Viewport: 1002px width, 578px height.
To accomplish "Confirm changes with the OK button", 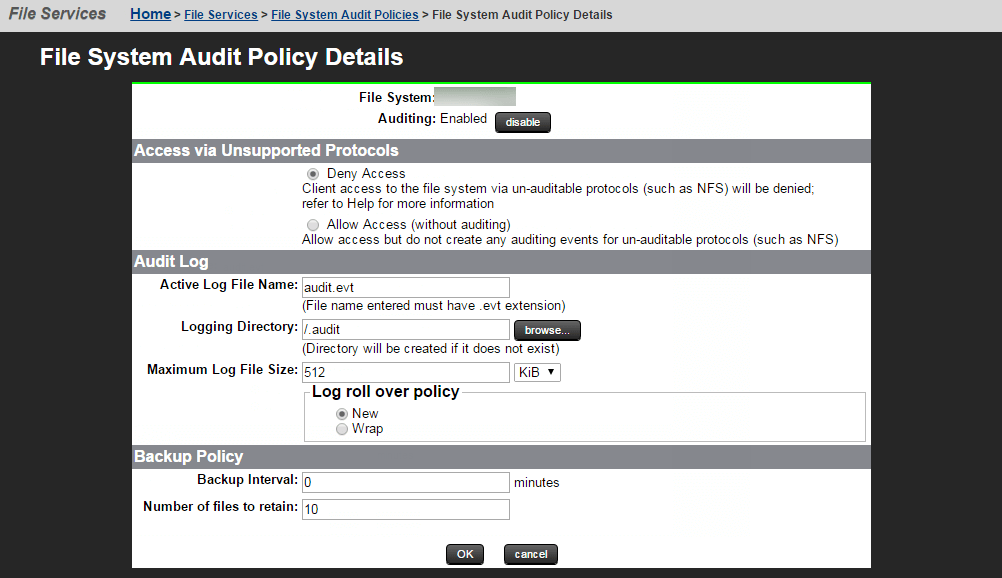I will click(x=465, y=554).
